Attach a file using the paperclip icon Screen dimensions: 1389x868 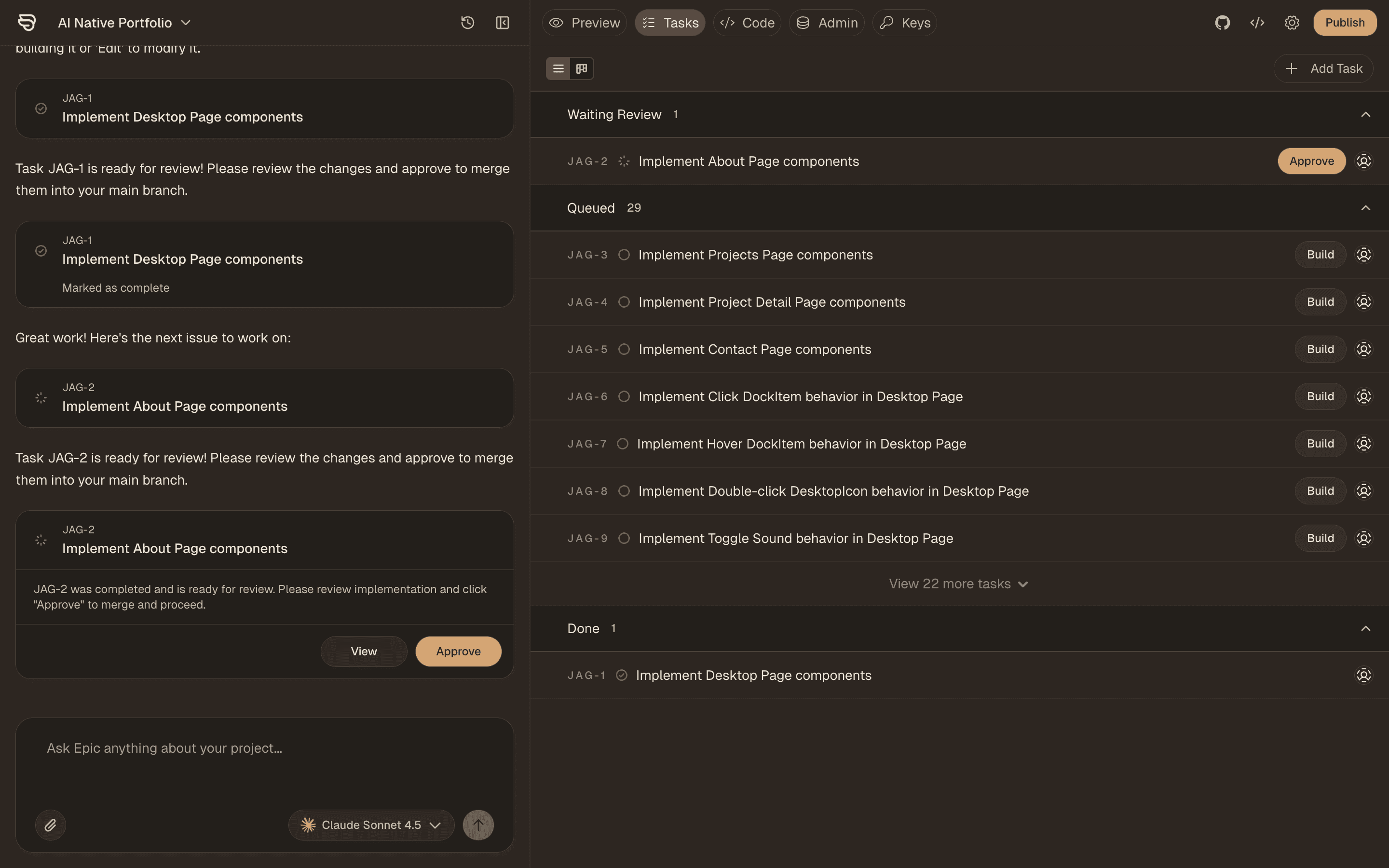(51, 825)
